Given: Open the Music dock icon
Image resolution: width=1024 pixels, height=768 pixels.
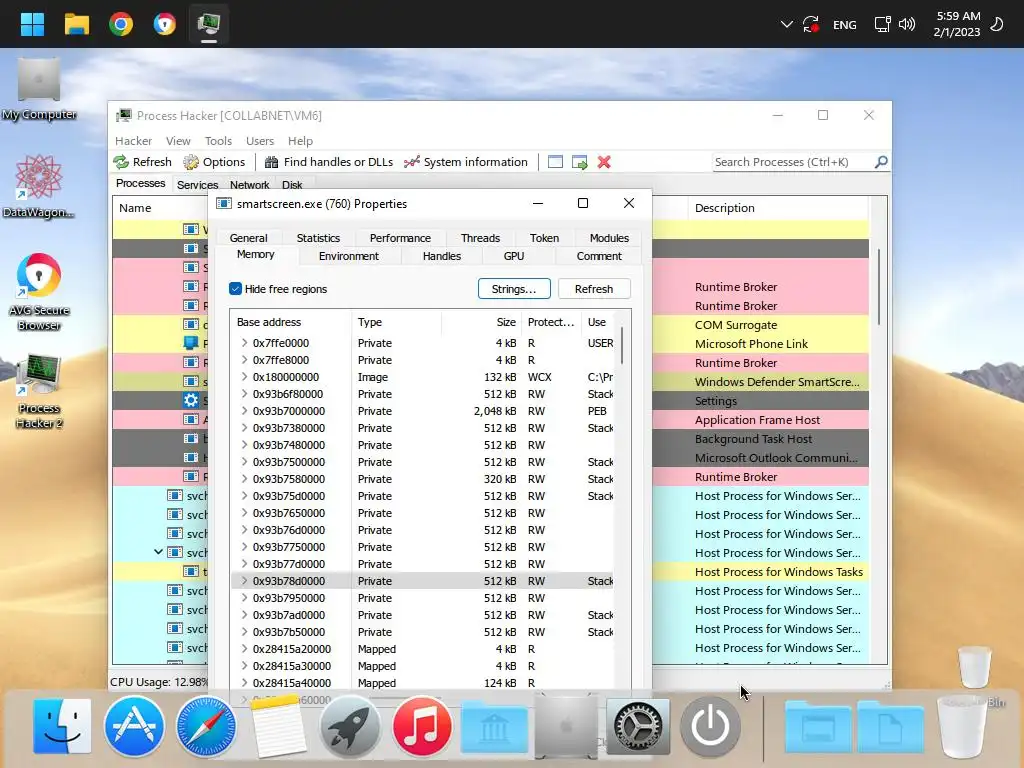Looking at the screenshot, I should [x=422, y=726].
